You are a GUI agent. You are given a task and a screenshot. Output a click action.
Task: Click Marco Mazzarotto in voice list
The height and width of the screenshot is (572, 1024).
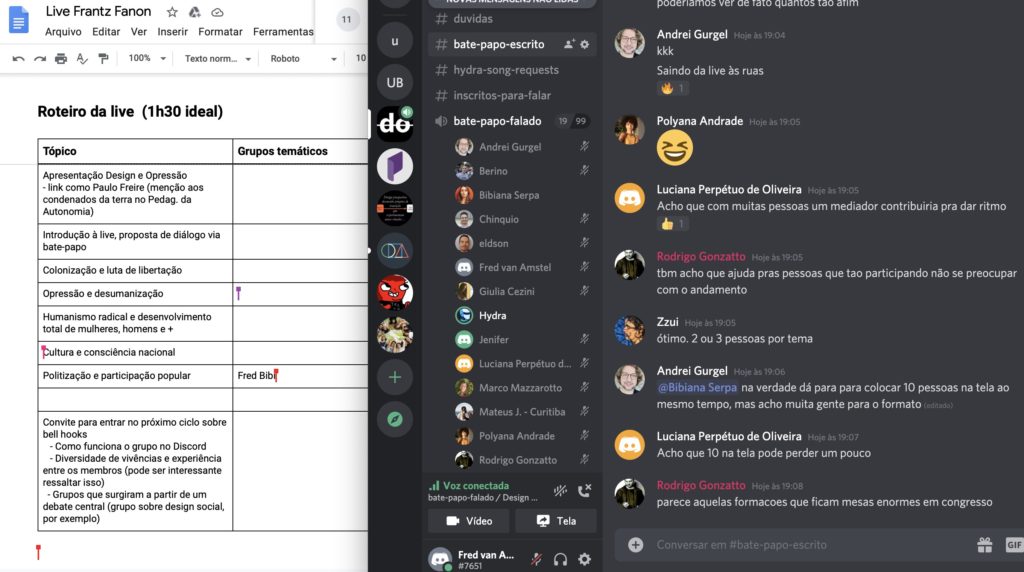[x=522, y=388]
